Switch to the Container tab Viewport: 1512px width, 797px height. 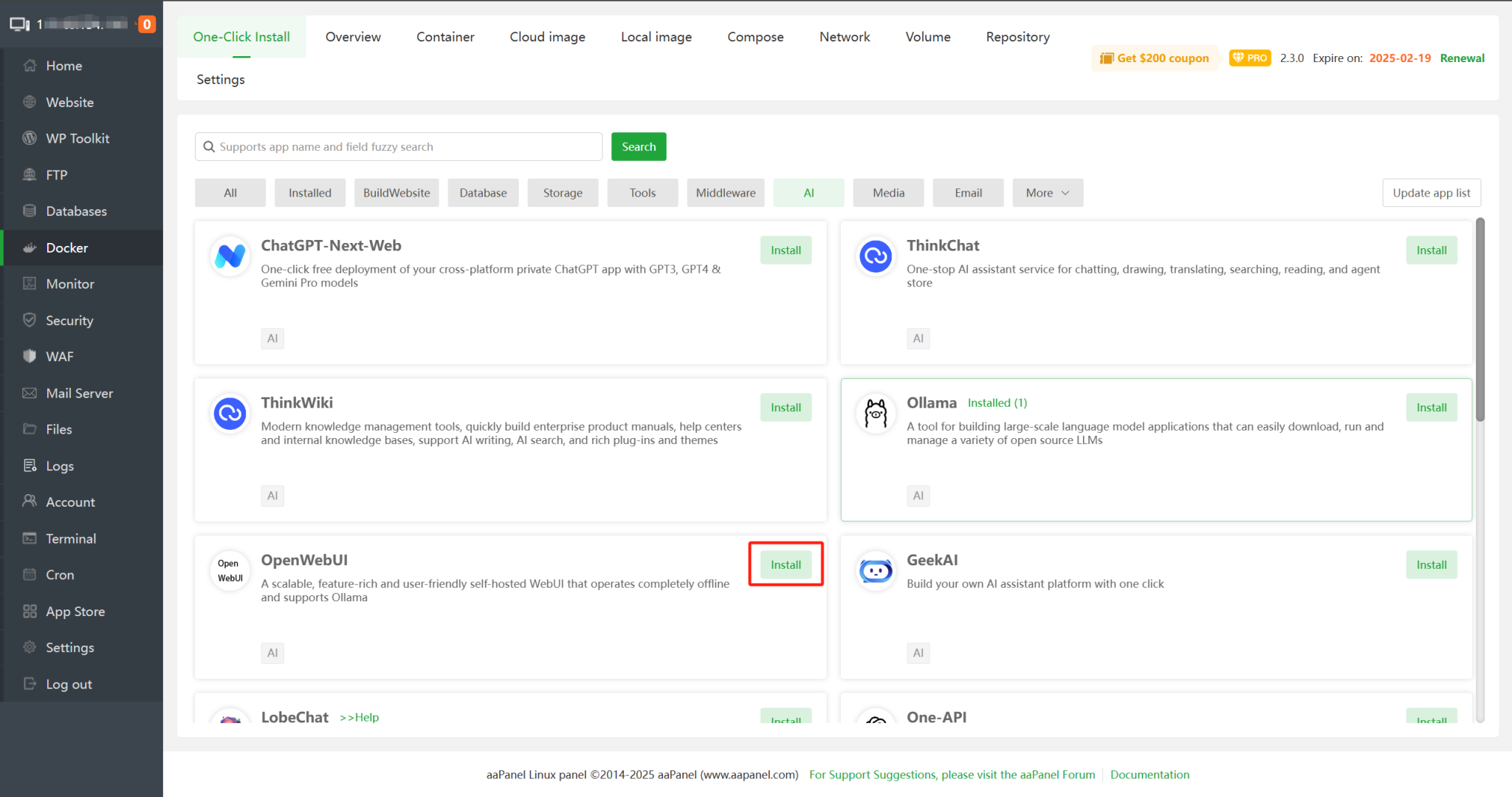point(445,36)
